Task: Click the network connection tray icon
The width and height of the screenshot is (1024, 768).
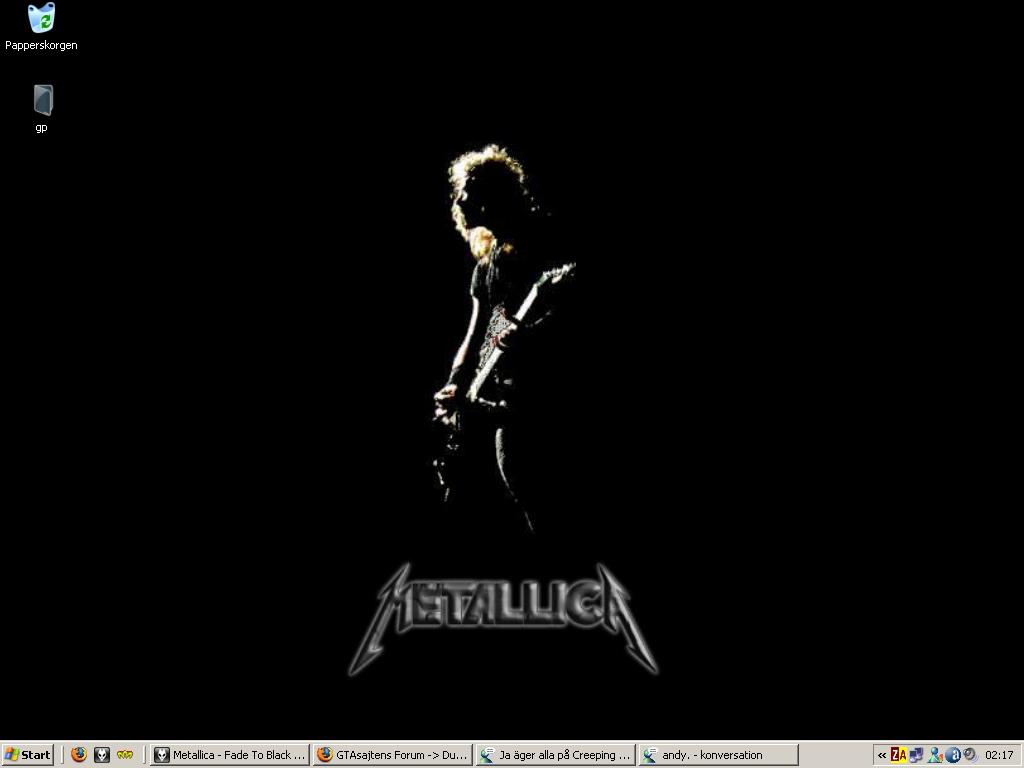Action: [x=916, y=756]
